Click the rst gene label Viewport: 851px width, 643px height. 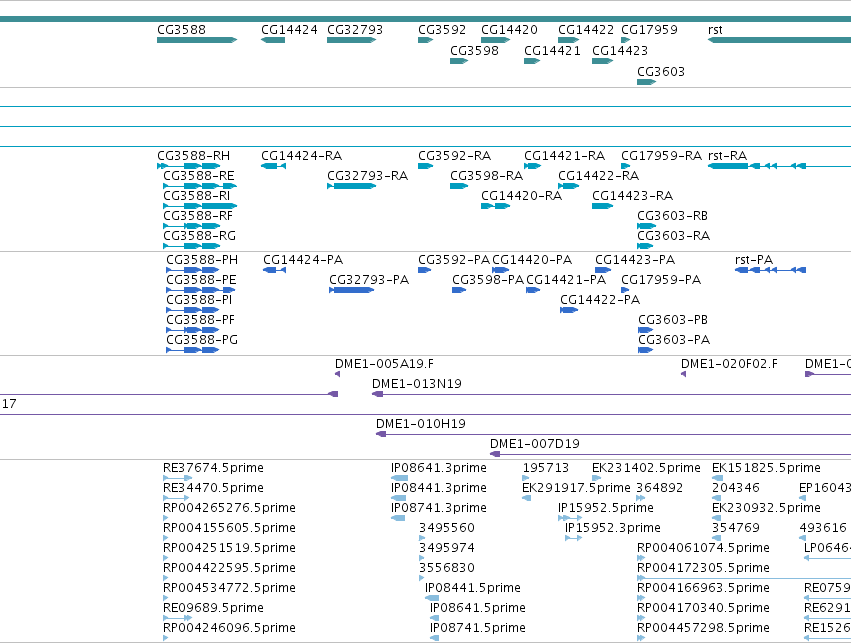[x=715, y=30]
